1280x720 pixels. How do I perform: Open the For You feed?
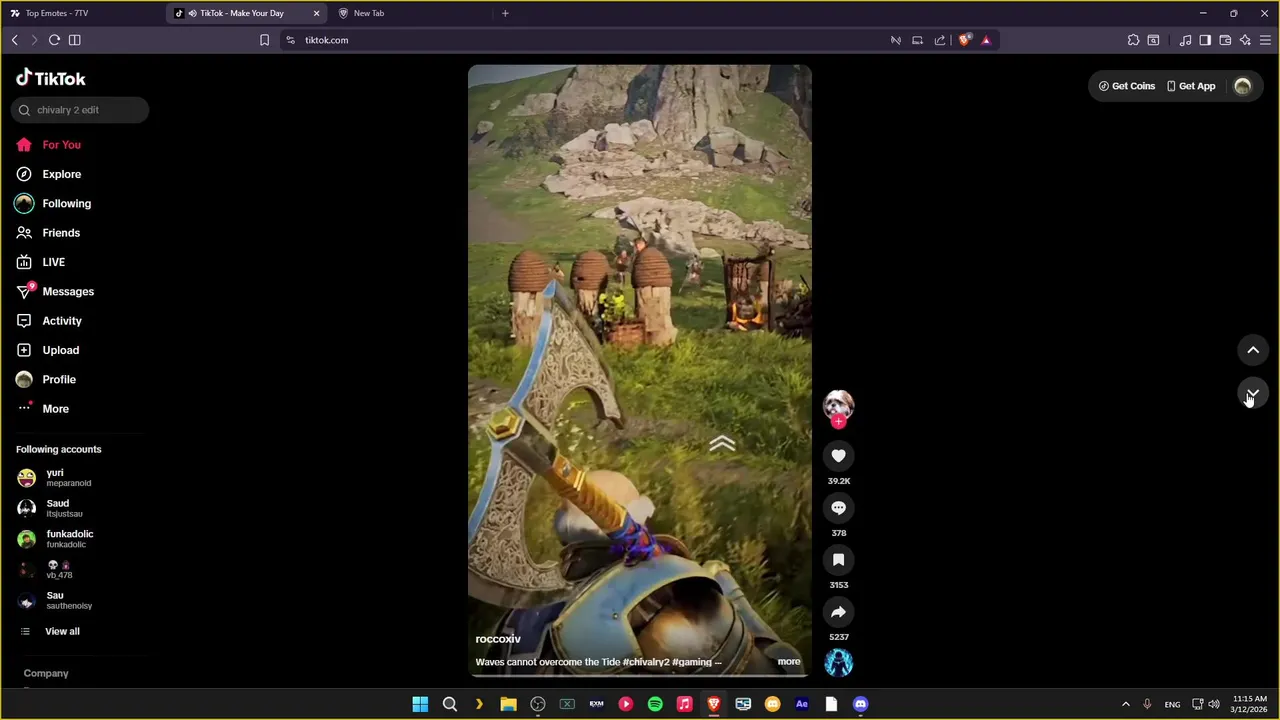pyautogui.click(x=49, y=145)
